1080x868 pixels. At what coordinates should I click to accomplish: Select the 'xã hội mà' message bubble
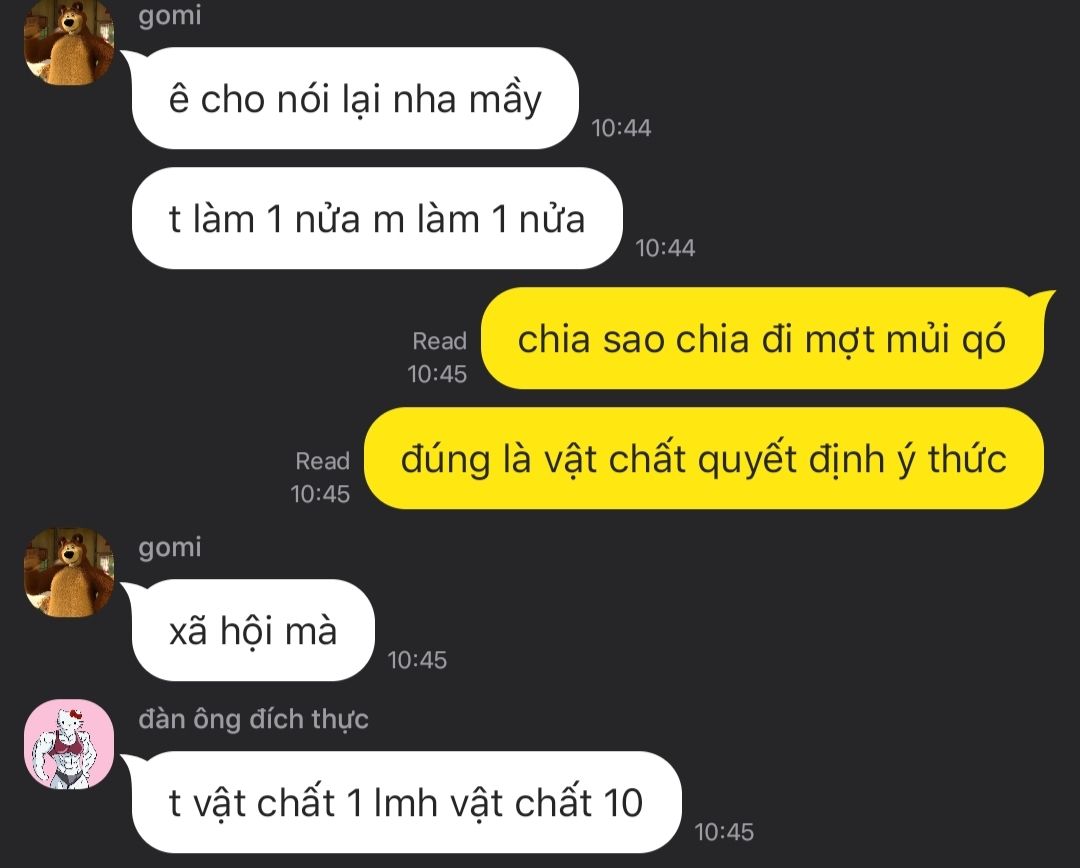[x=253, y=630]
